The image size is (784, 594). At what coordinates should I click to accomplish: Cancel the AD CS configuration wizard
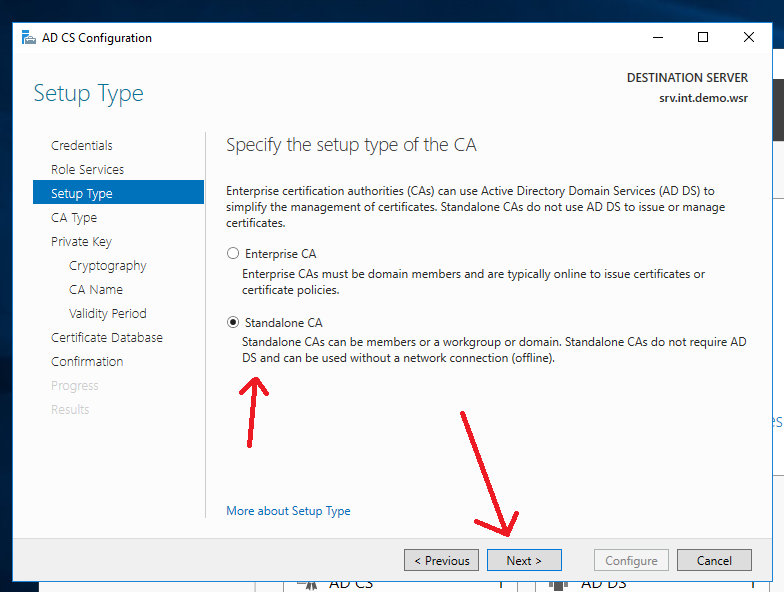(714, 560)
